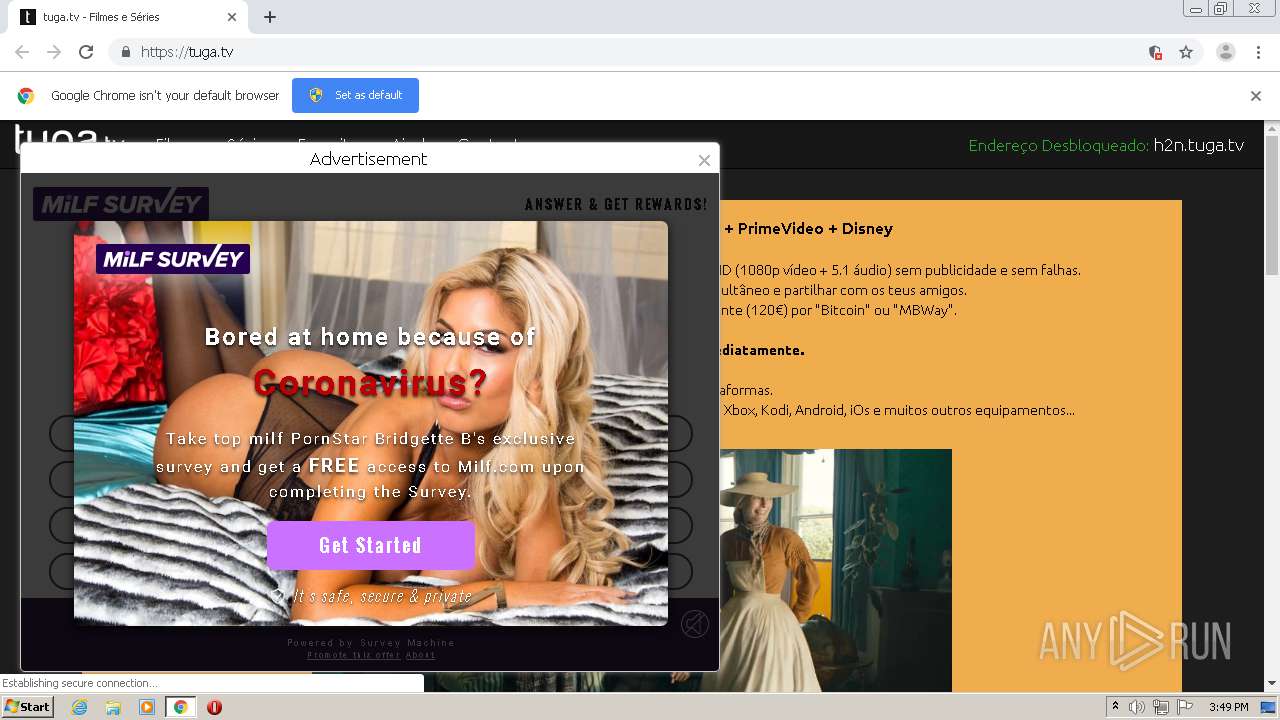The image size is (1280, 720).
Task: Click the vertical scrollbar thumb
Action: point(1272,205)
